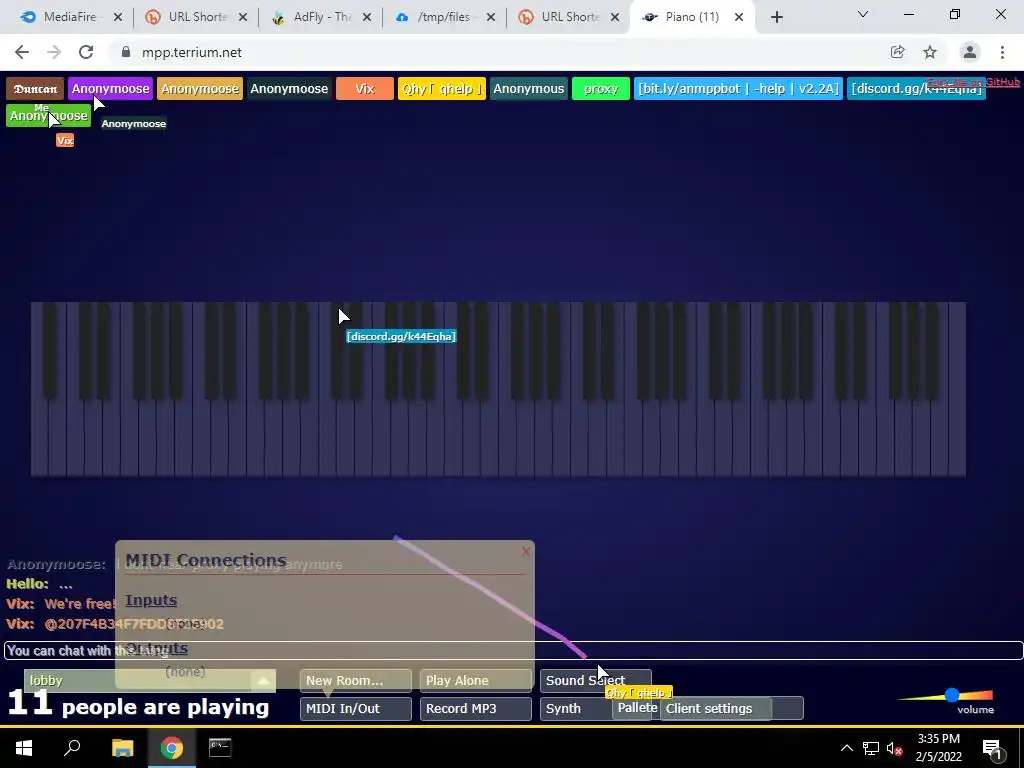Viewport: 1024px width, 768px height.
Task: View site info via the lock icon
Action: (x=126, y=52)
